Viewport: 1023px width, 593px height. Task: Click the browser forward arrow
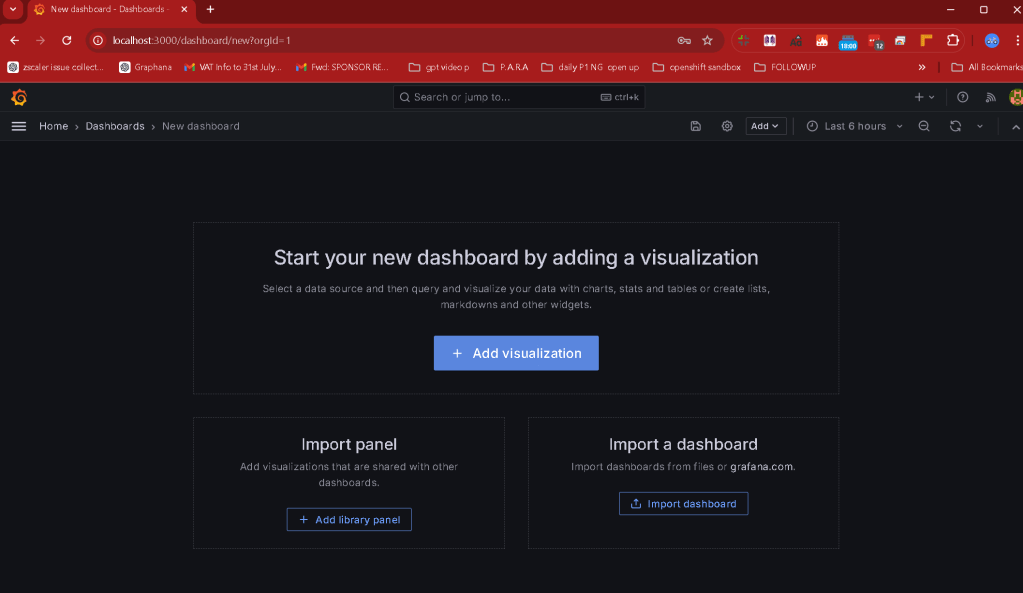point(40,40)
